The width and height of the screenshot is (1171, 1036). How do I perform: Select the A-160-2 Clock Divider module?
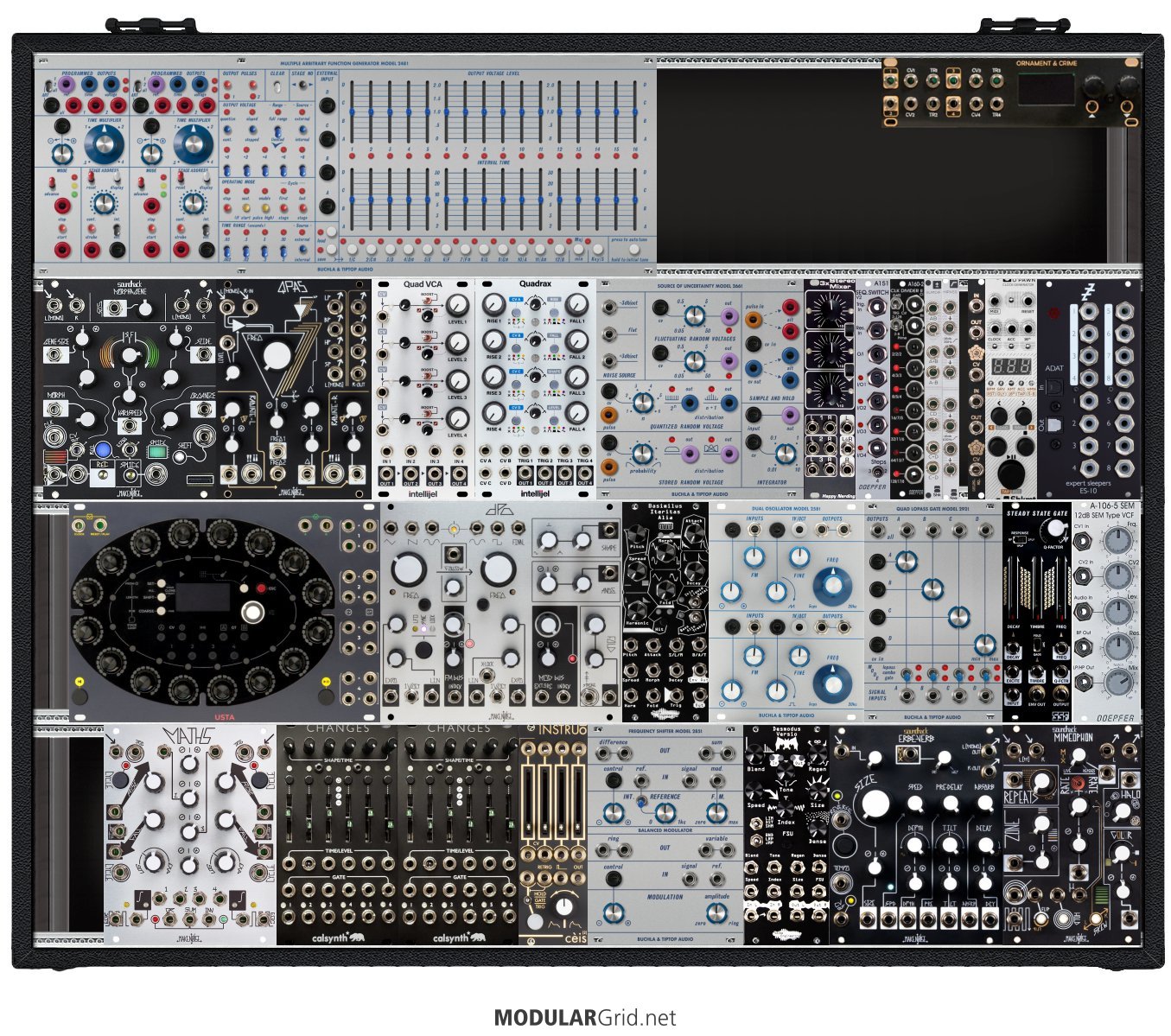[907, 389]
